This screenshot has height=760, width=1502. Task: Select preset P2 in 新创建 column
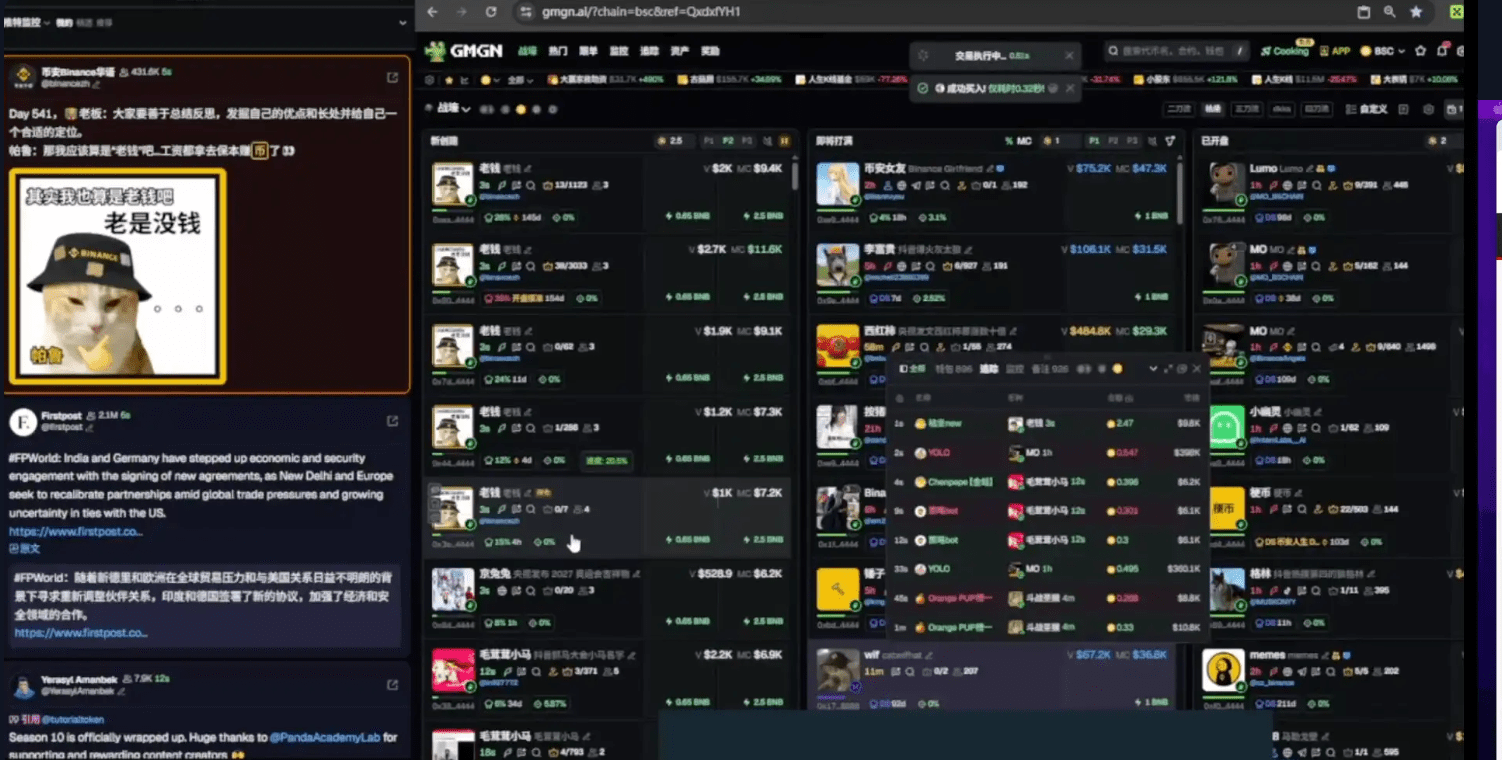[x=728, y=141]
